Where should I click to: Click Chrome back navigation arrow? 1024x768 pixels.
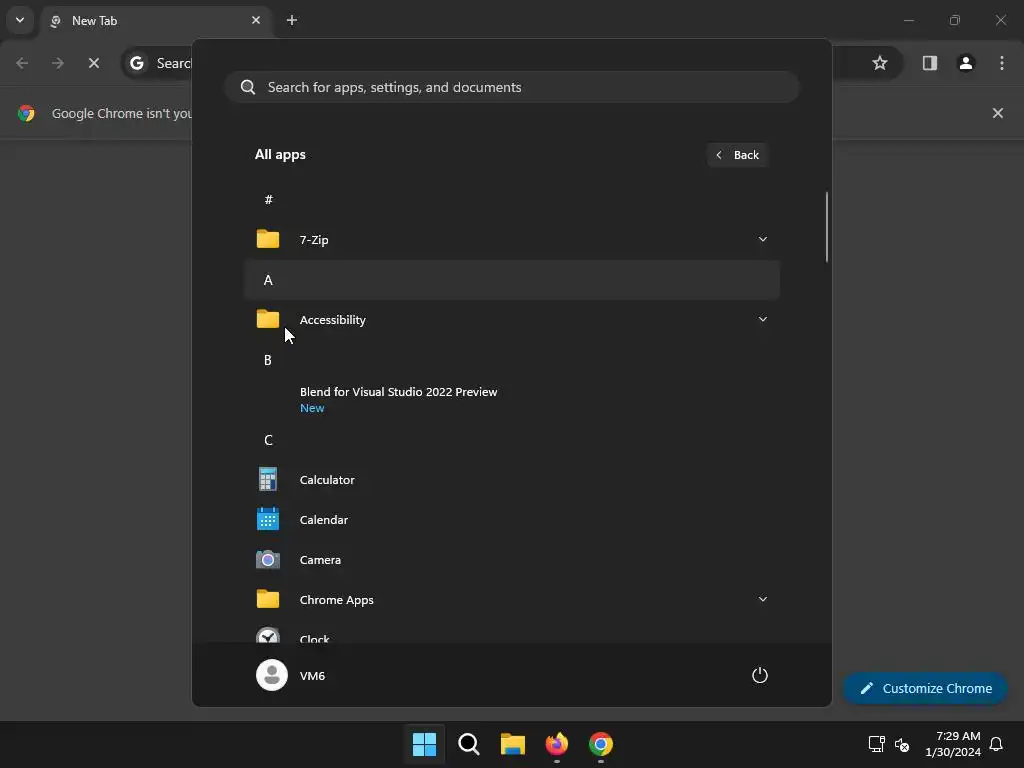coord(22,63)
